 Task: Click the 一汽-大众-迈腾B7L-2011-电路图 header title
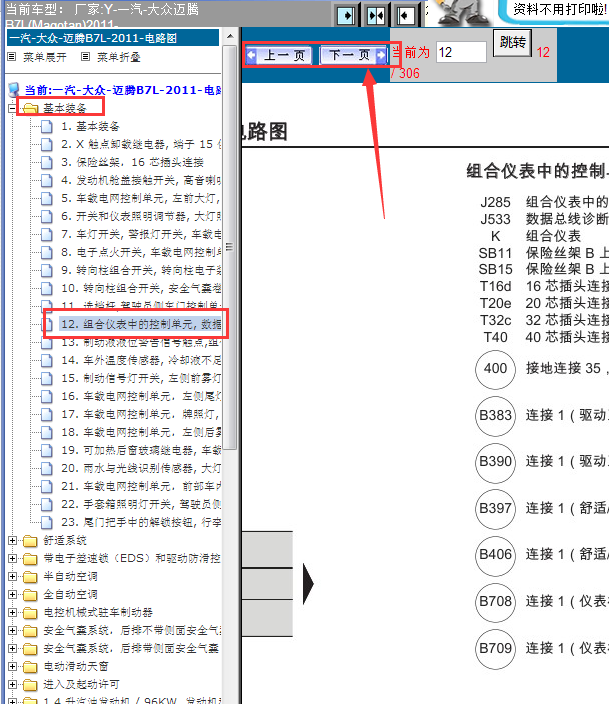[93, 38]
